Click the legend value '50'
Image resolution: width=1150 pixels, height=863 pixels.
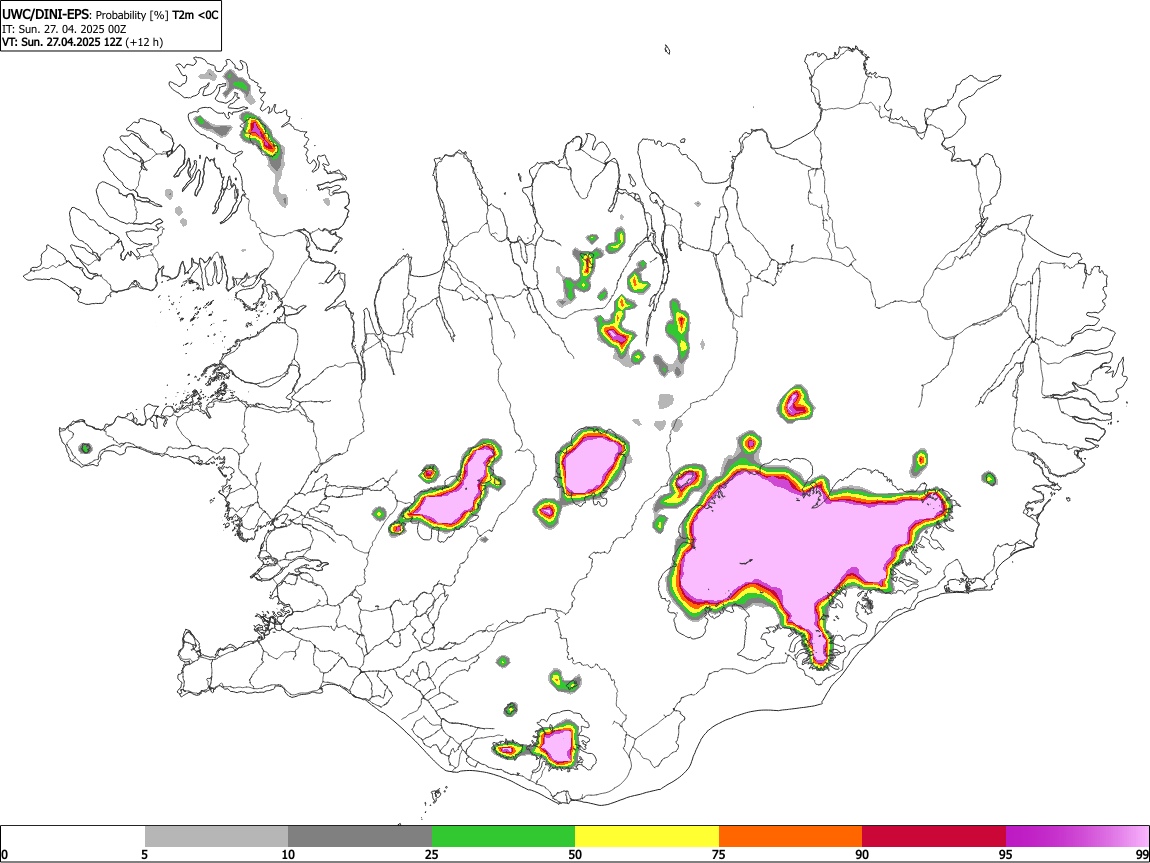[x=575, y=854]
